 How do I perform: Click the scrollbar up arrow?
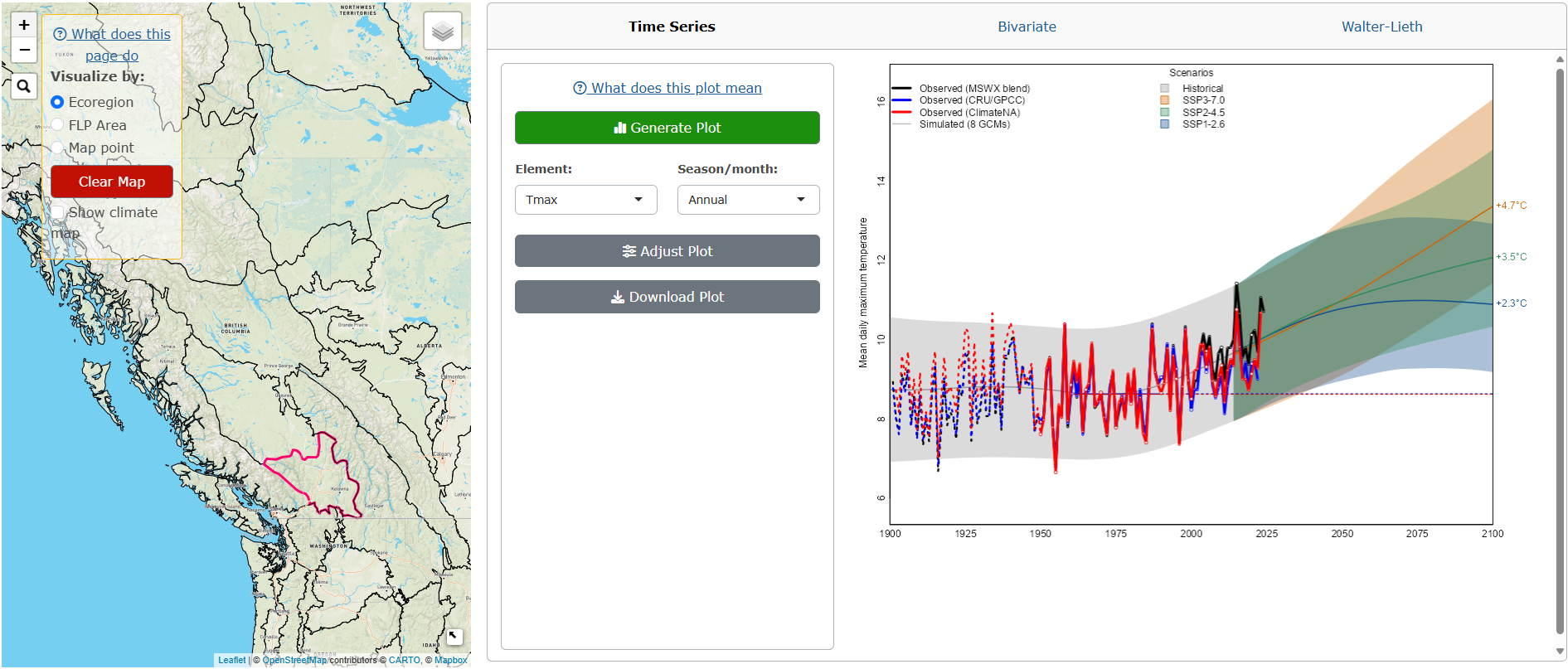coord(1560,59)
